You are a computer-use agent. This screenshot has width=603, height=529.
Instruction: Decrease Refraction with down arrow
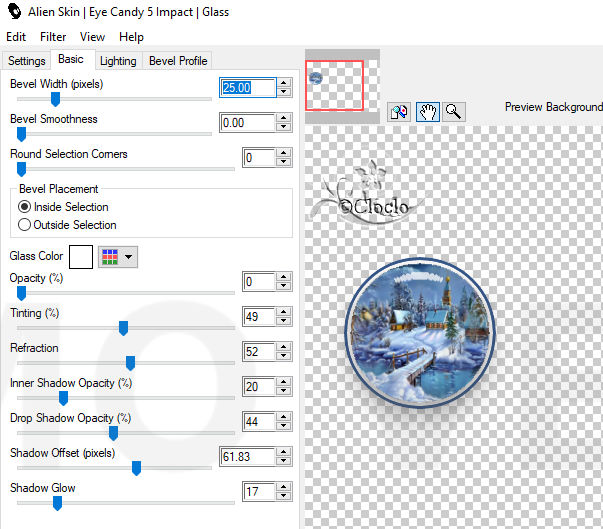284,356
